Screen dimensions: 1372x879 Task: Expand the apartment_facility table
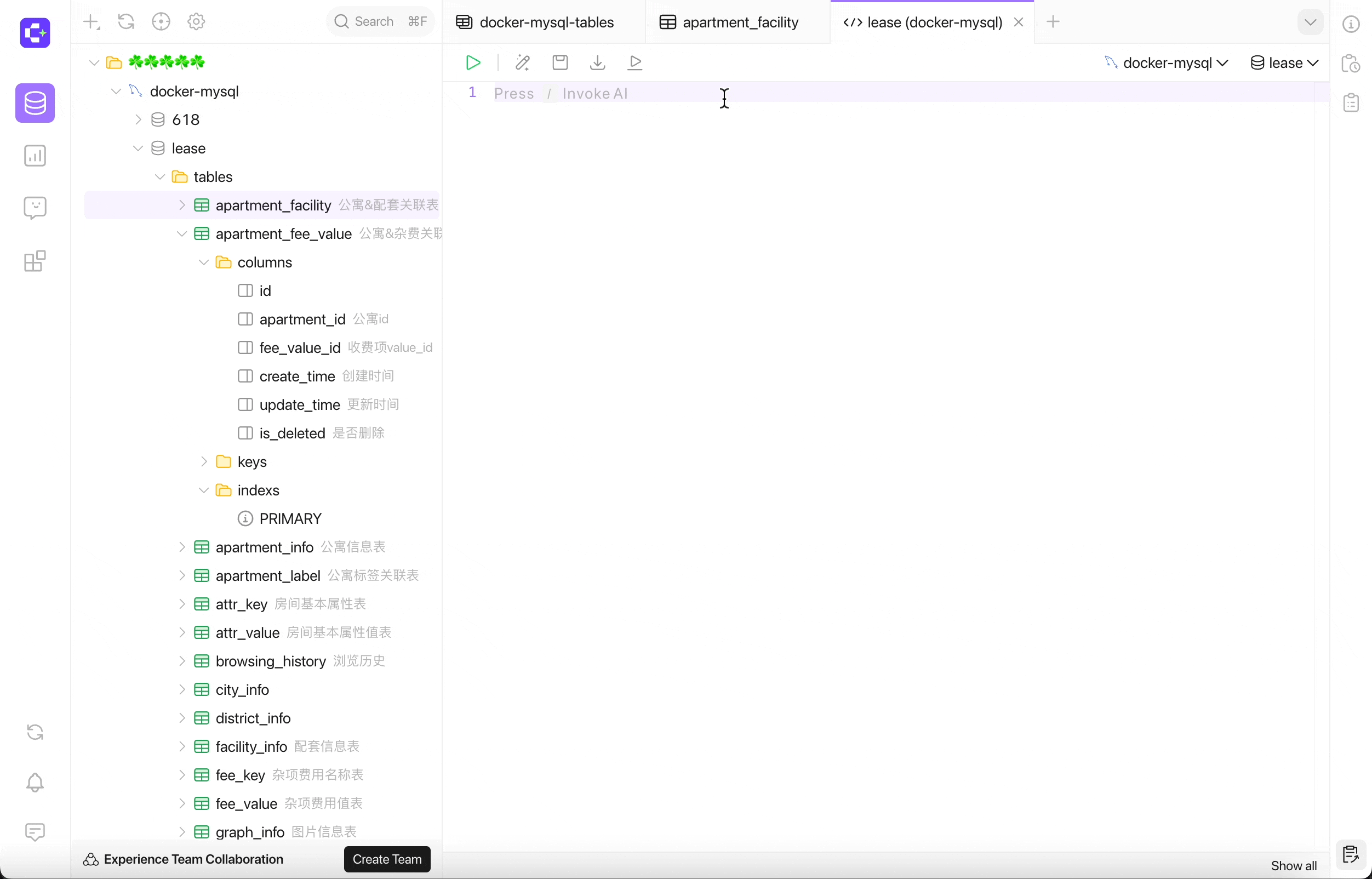pyautogui.click(x=182, y=205)
